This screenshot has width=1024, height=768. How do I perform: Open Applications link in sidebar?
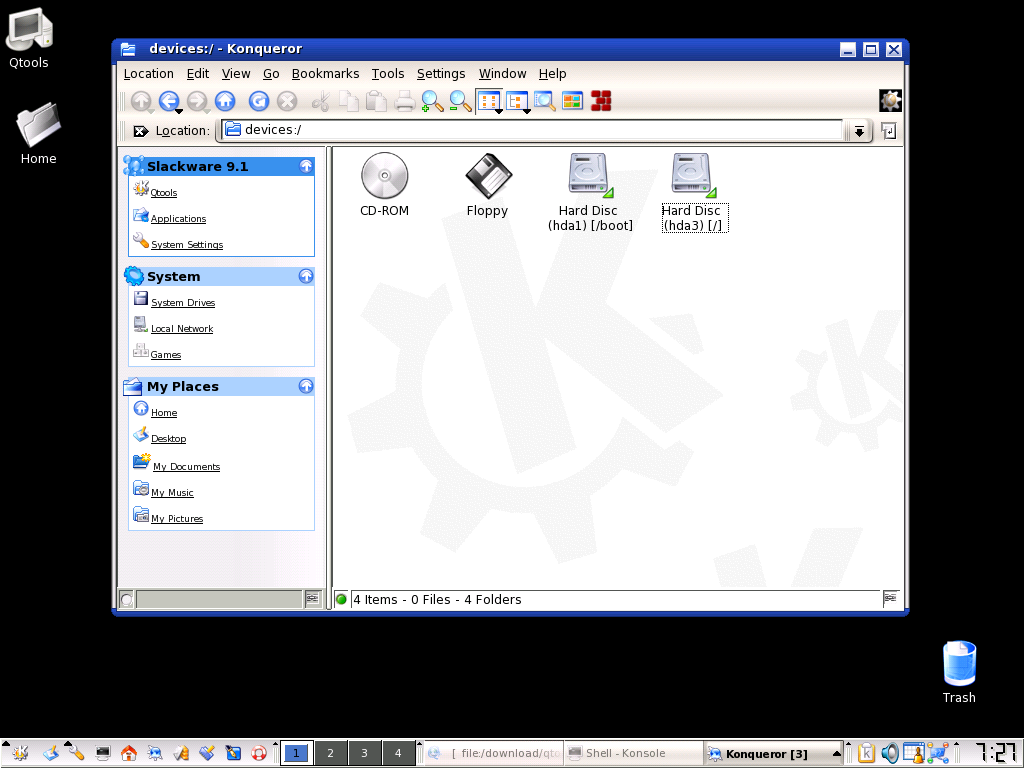click(x=178, y=219)
